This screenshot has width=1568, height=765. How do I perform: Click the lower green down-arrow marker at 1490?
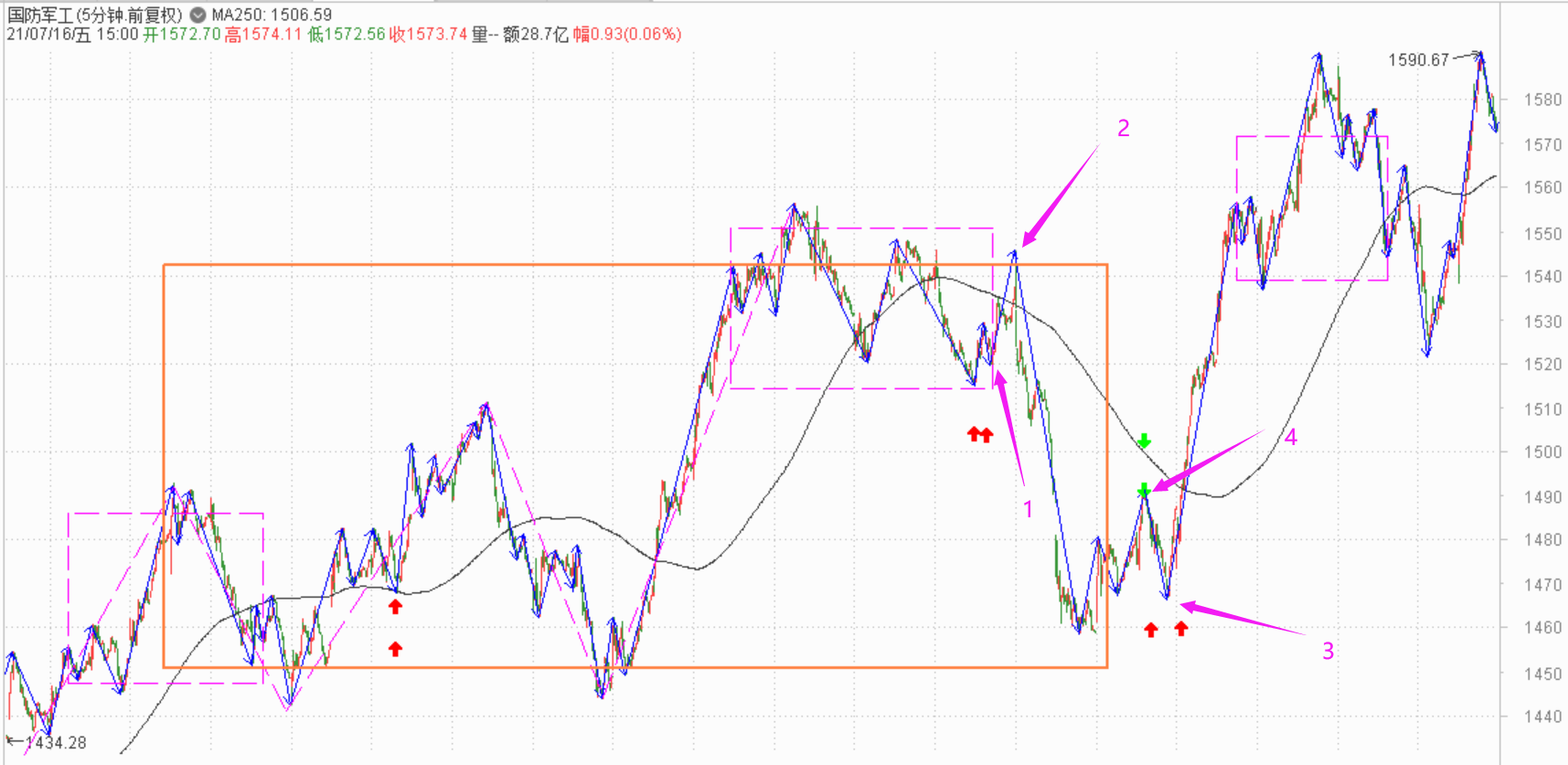[1144, 491]
